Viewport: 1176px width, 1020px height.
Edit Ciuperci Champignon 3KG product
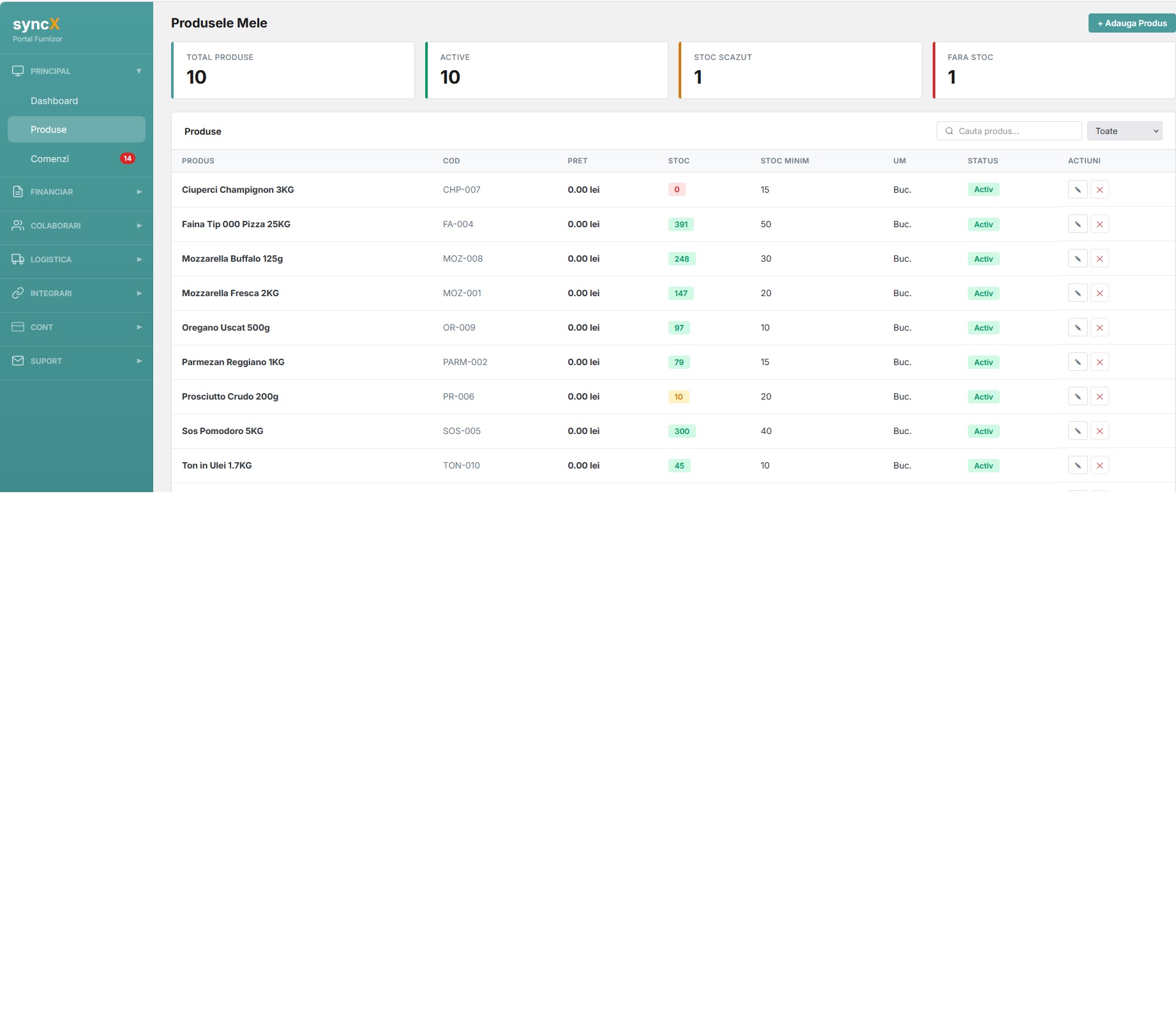[x=1078, y=190]
